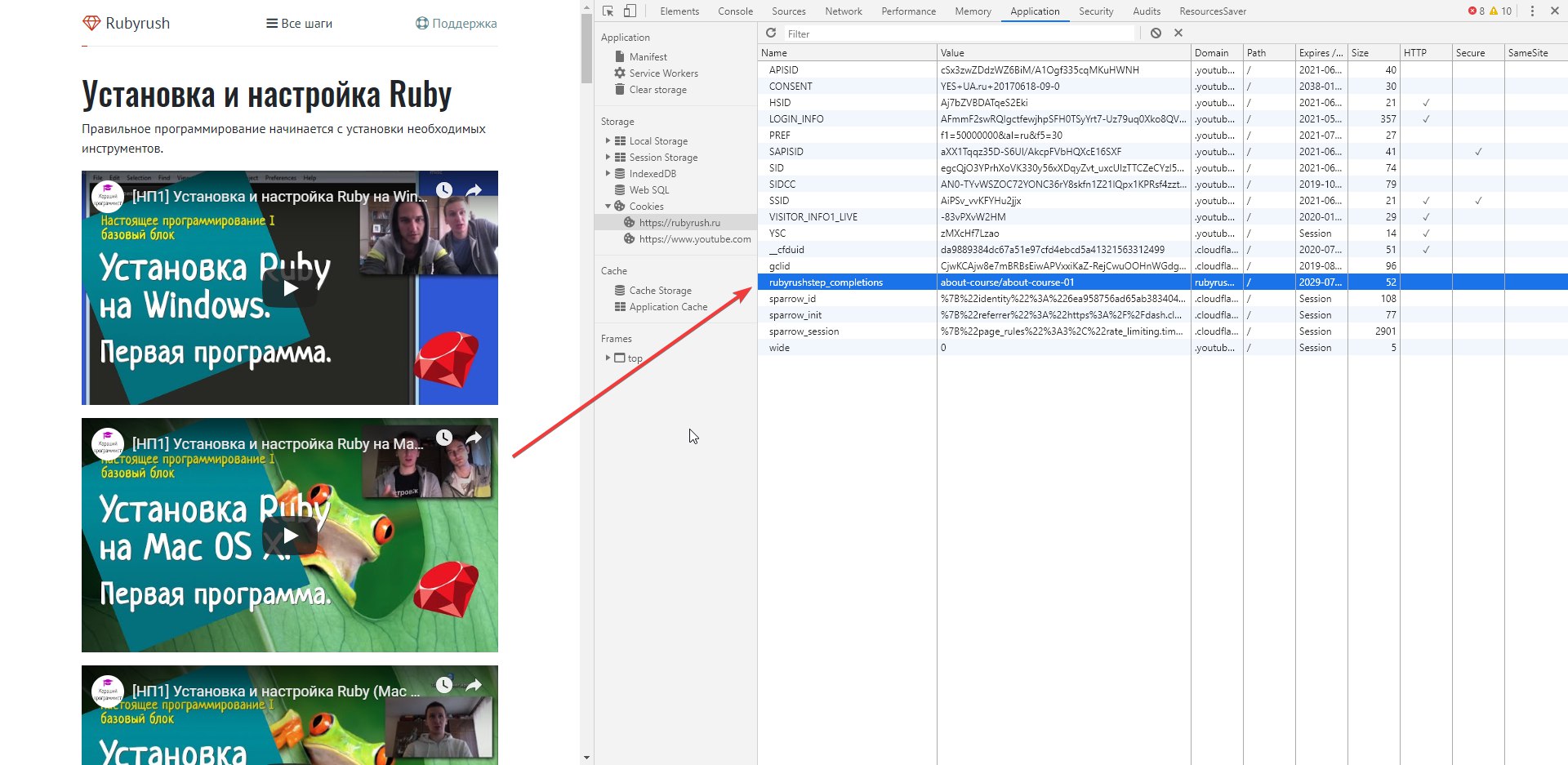Open Cache Storage item
This screenshot has height=765, width=1568.
tap(660, 290)
